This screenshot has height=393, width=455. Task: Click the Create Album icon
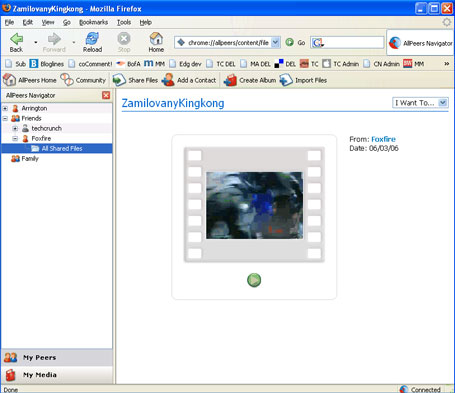pos(230,80)
